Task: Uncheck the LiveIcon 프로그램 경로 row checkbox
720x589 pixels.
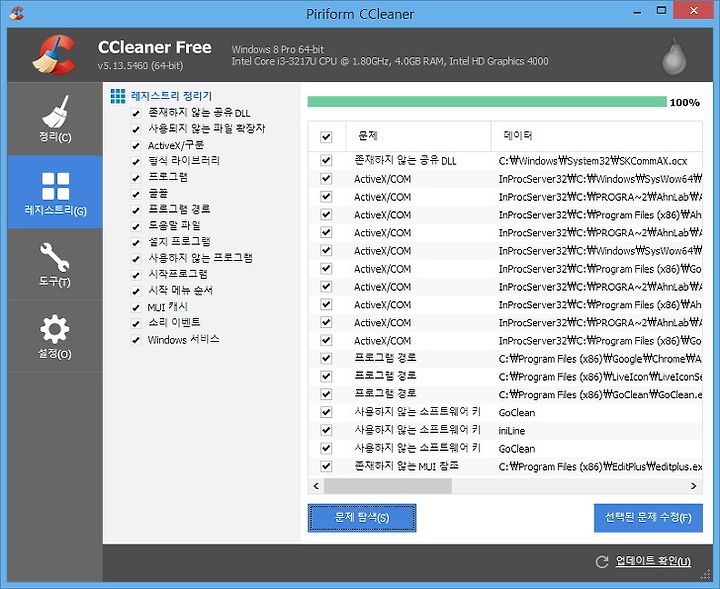Action: 326,376
